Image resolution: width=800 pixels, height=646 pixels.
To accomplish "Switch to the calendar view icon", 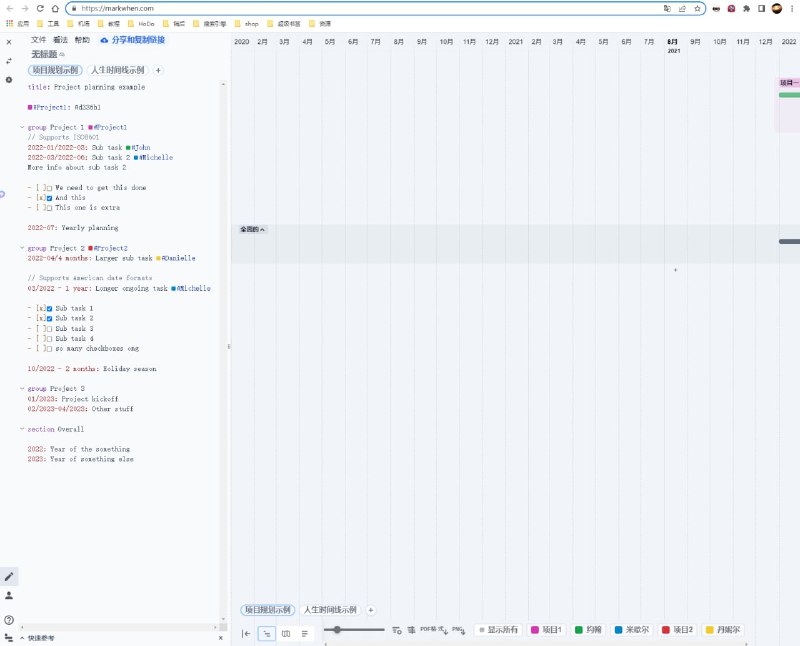I will pyautogui.click(x=286, y=633).
